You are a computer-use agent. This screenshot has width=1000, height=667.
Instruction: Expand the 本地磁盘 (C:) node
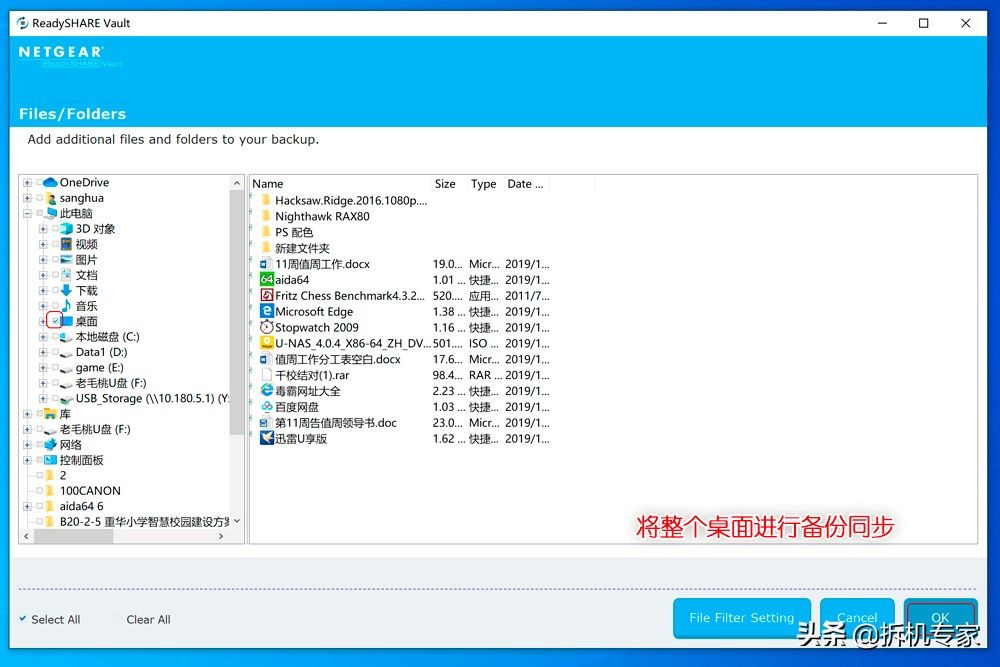(43, 337)
